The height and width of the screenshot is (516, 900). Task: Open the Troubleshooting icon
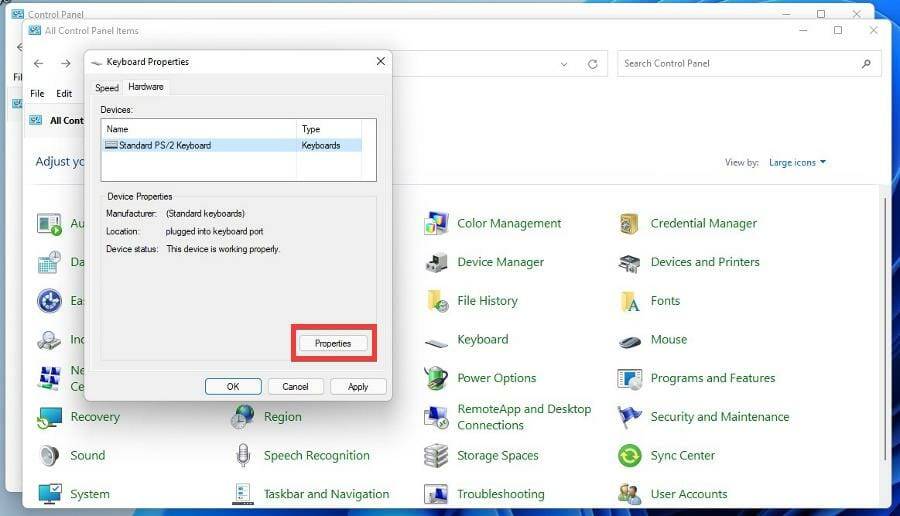[x=436, y=494]
